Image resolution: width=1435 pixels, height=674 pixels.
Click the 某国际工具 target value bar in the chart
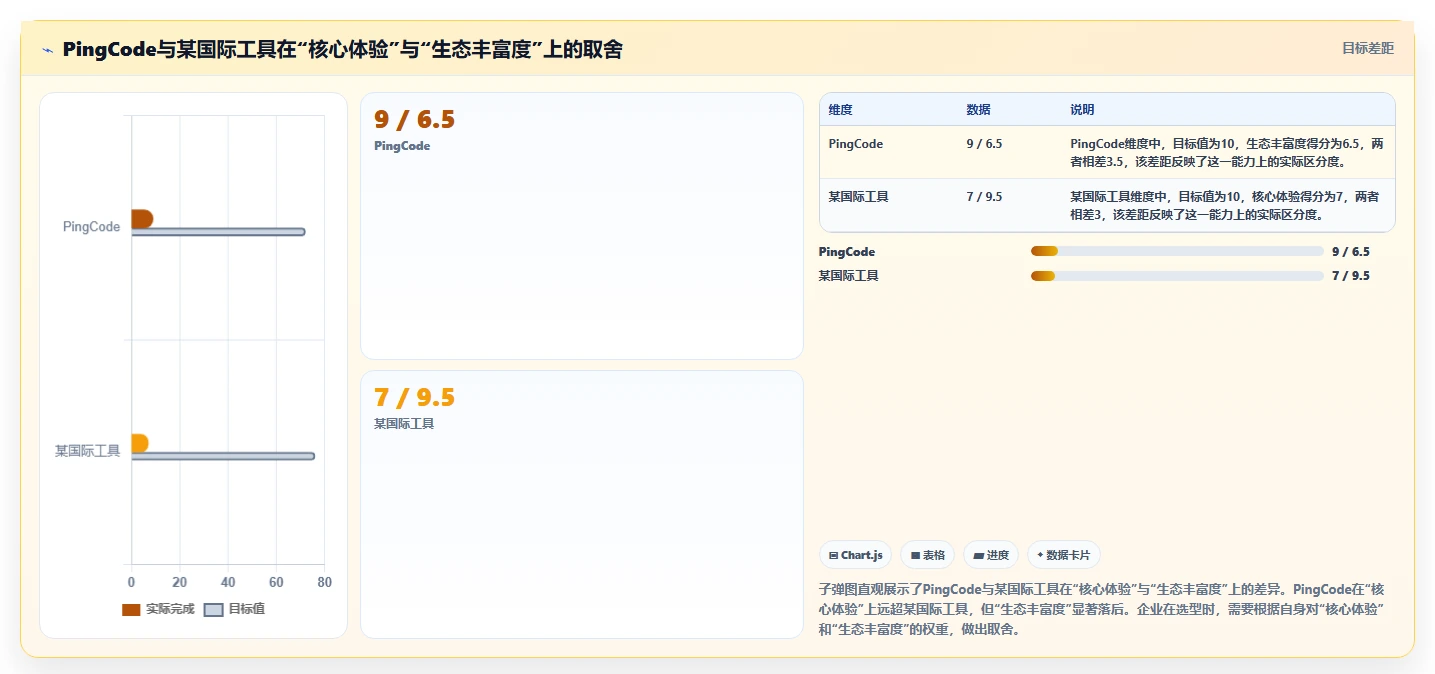click(223, 456)
